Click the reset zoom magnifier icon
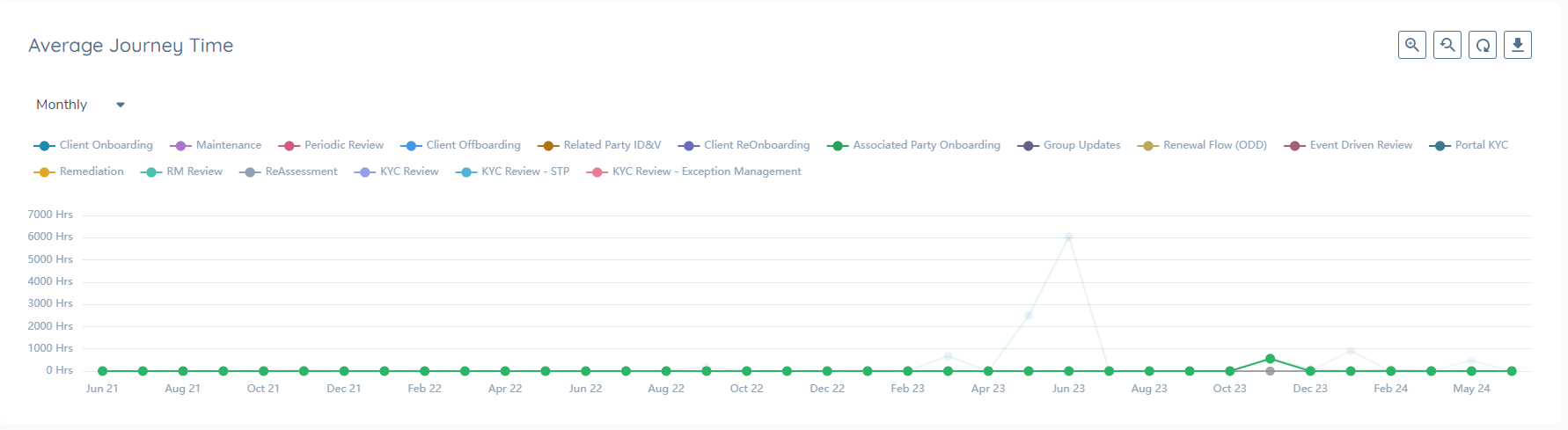Image resolution: width=1568 pixels, height=430 pixels. (x=1447, y=45)
